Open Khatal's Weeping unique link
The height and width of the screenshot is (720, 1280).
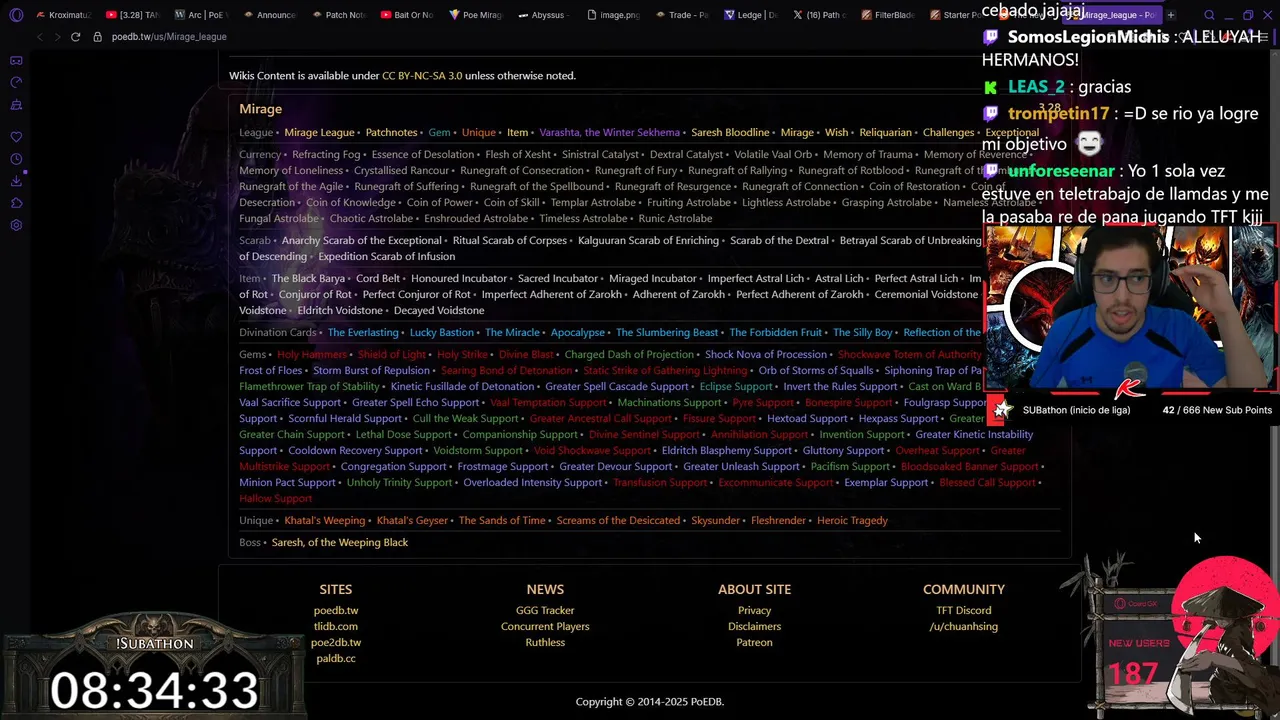click(x=325, y=521)
